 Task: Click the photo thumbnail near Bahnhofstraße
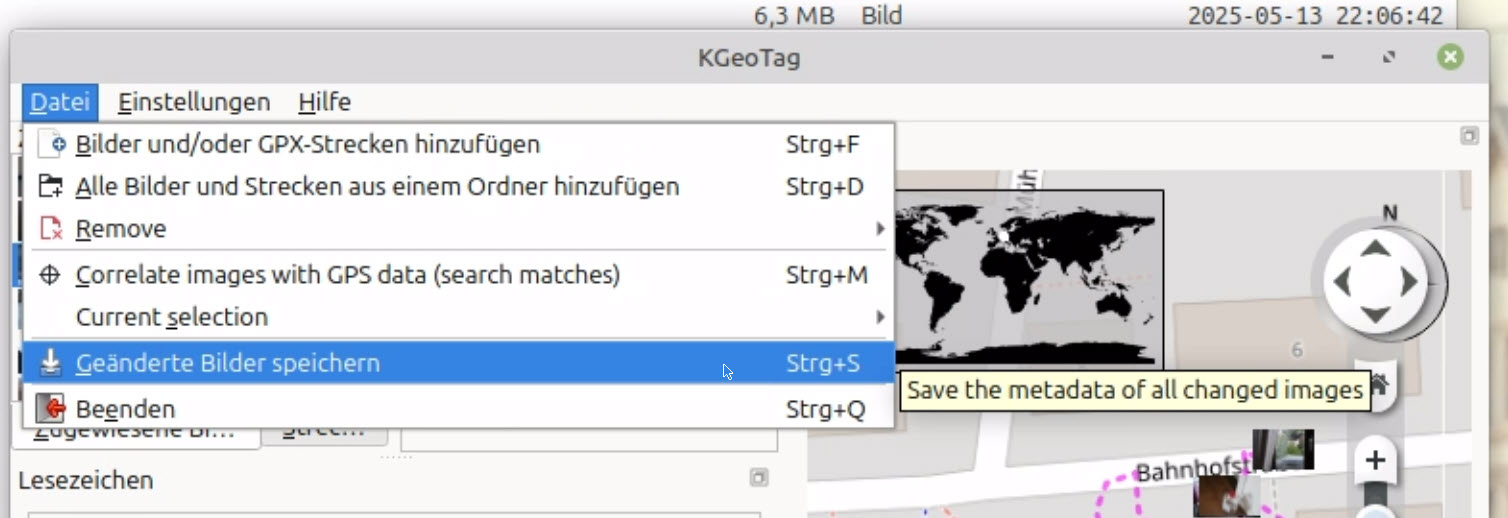(x=1283, y=449)
